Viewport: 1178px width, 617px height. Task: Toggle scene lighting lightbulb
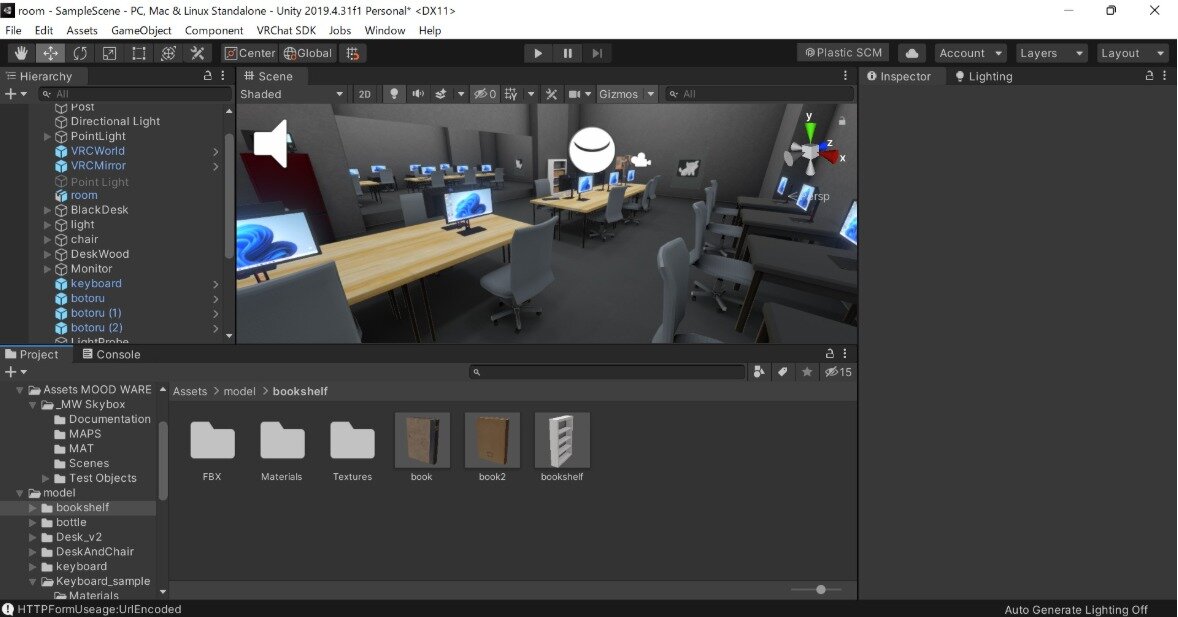pyautogui.click(x=394, y=94)
